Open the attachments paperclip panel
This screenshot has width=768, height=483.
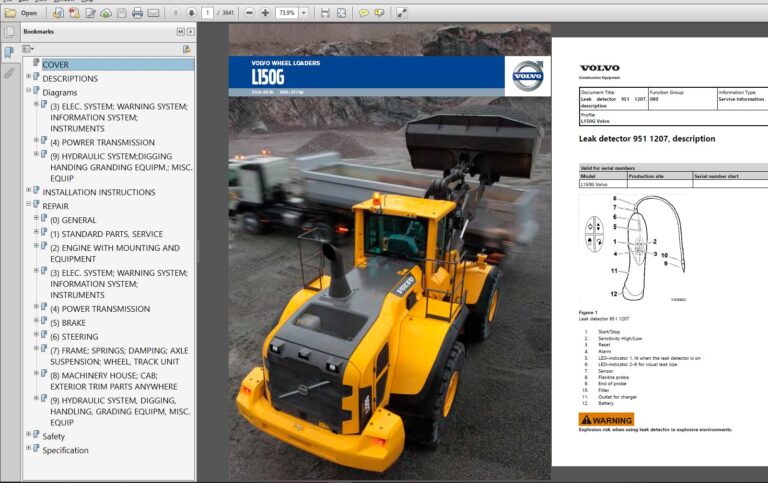coord(9,73)
